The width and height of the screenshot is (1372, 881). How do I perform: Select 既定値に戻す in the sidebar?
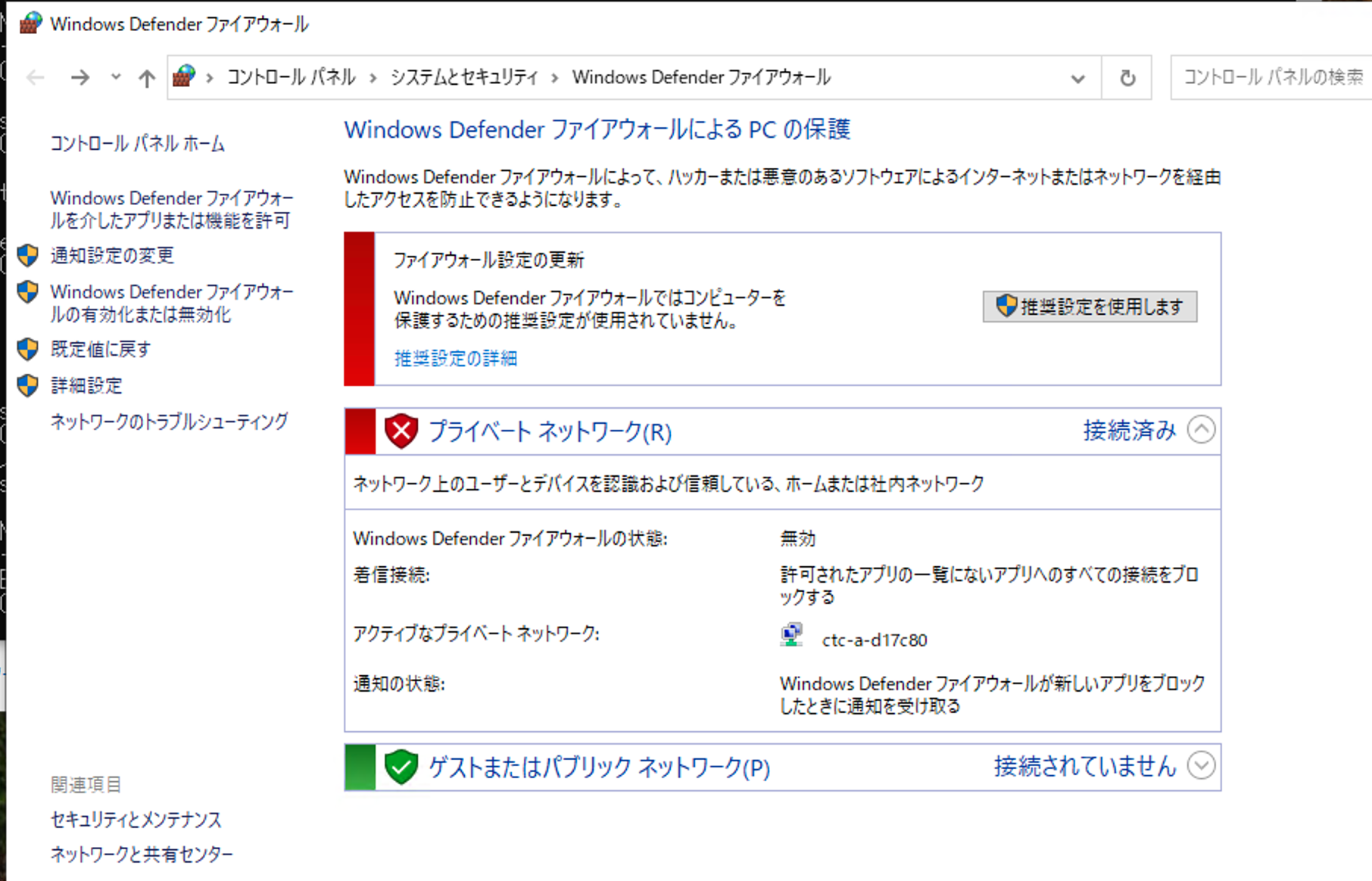coord(101,349)
